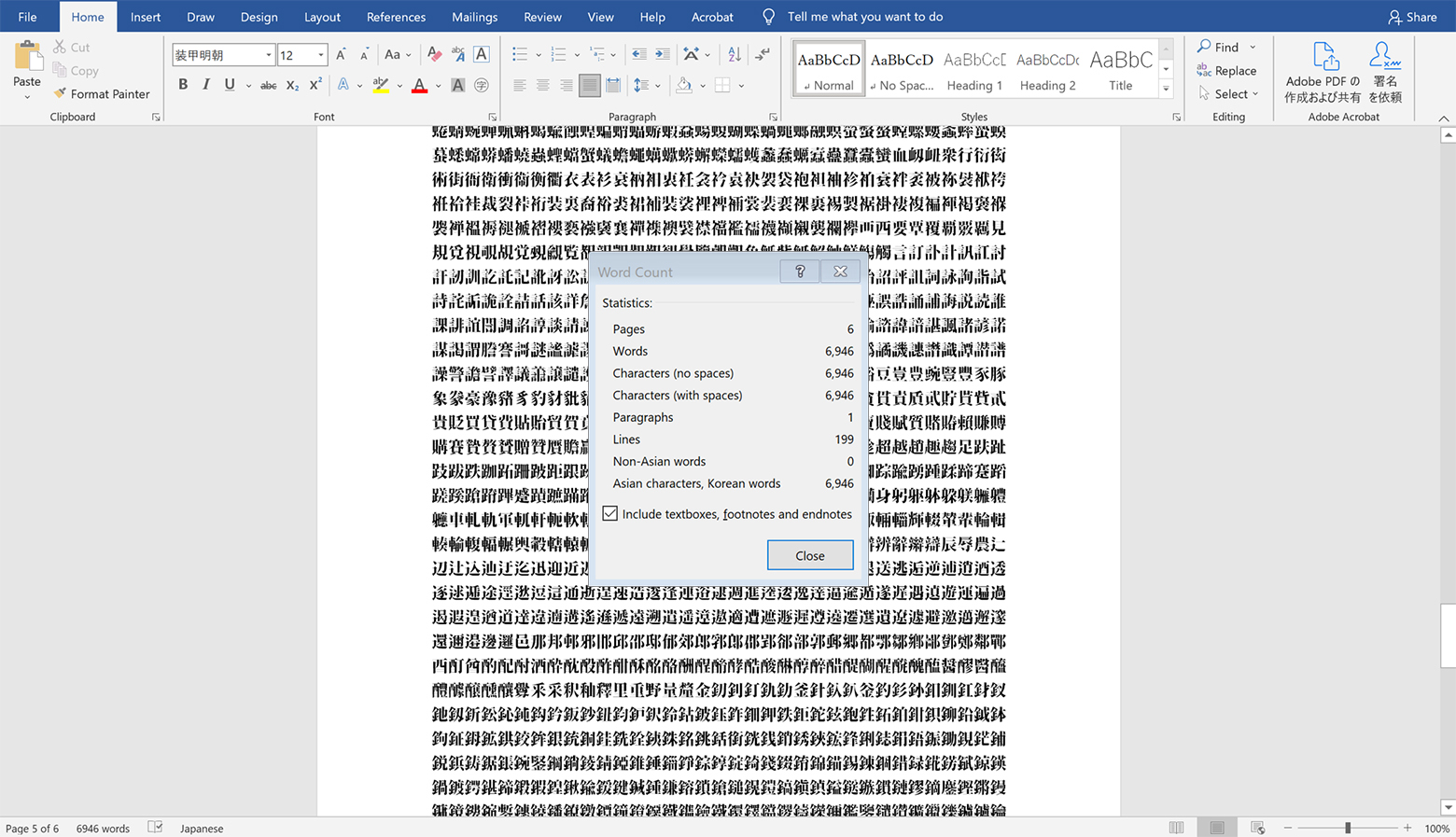Justify paragraph text
1456x837 pixels.
click(589, 85)
